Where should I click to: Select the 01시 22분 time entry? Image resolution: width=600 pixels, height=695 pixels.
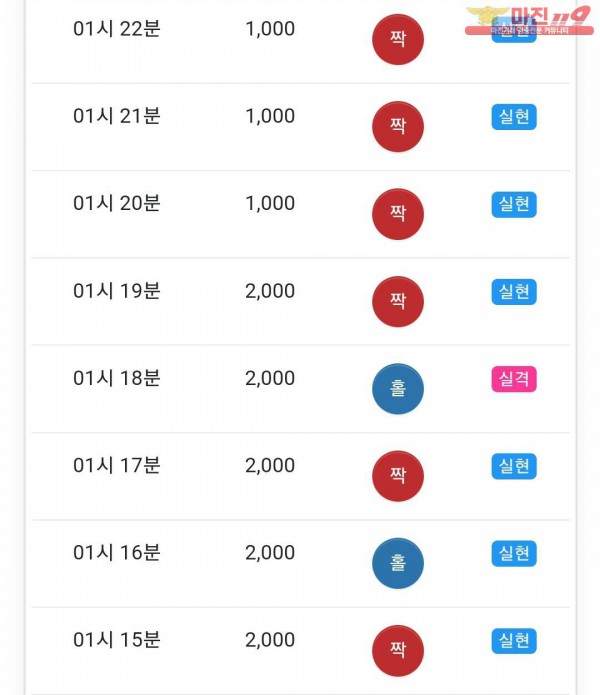click(117, 29)
